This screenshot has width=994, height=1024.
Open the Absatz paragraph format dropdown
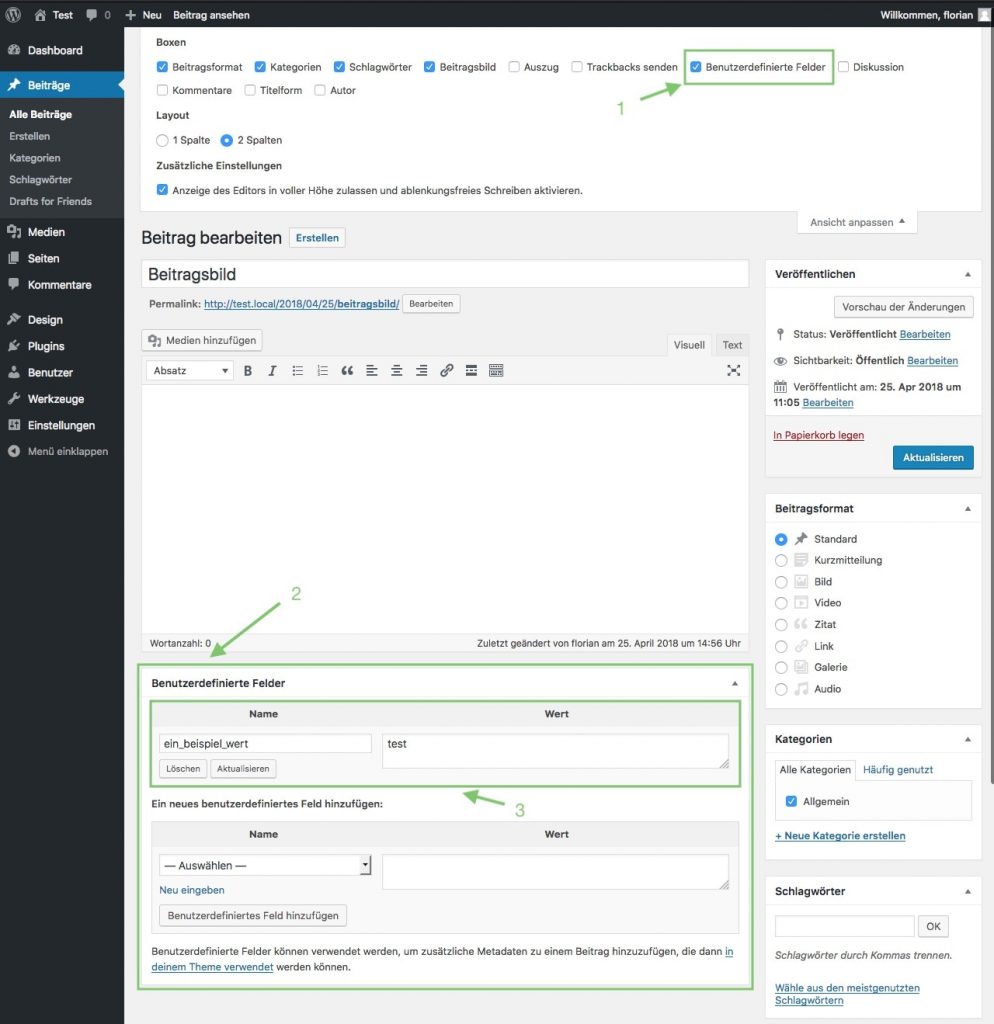190,370
